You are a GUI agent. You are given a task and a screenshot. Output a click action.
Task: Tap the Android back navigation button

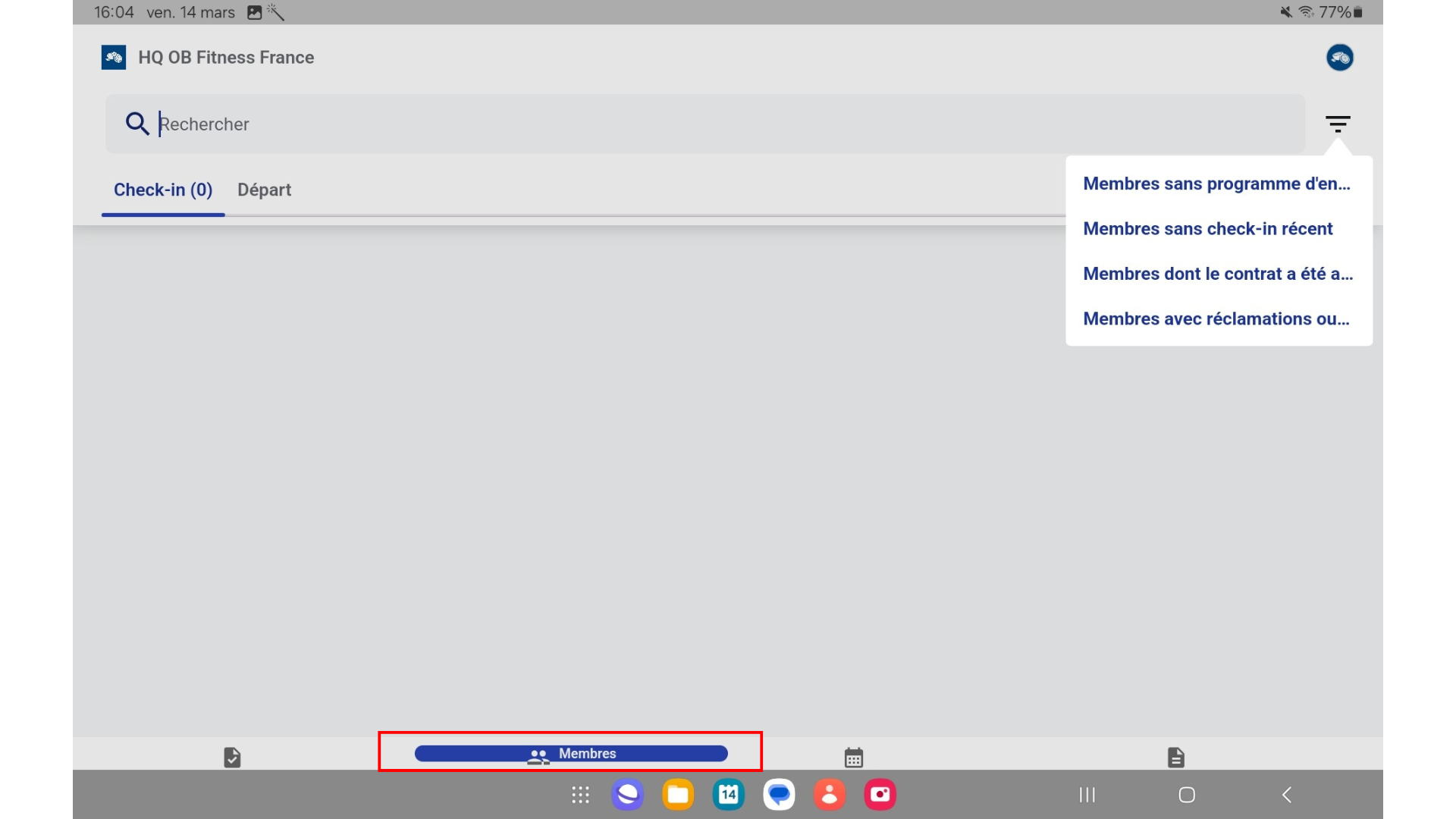1287,795
